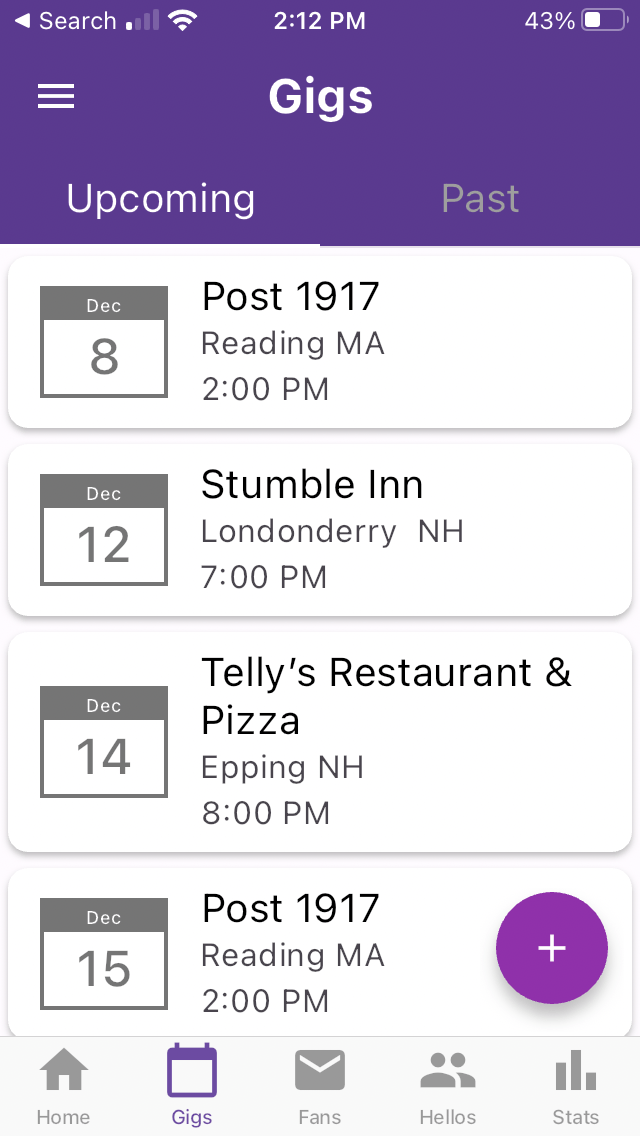The image size is (640, 1136).
Task: Tap the Dec 14 calendar icon
Action: (104, 742)
